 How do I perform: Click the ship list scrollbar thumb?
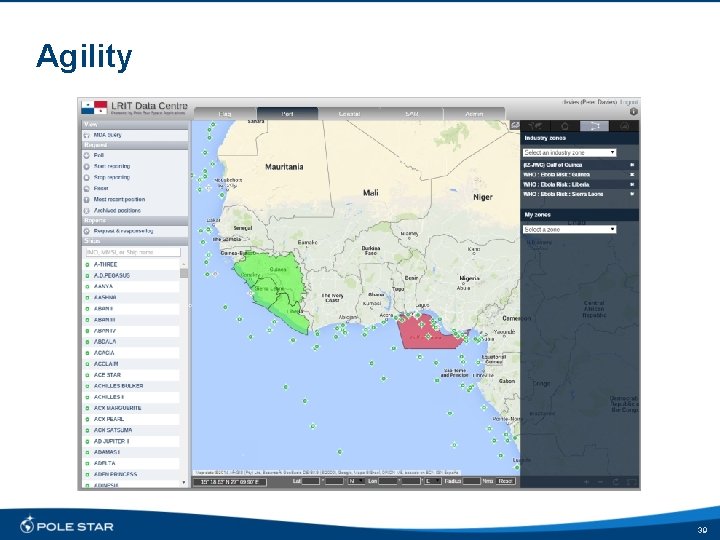pyautogui.click(x=184, y=273)
